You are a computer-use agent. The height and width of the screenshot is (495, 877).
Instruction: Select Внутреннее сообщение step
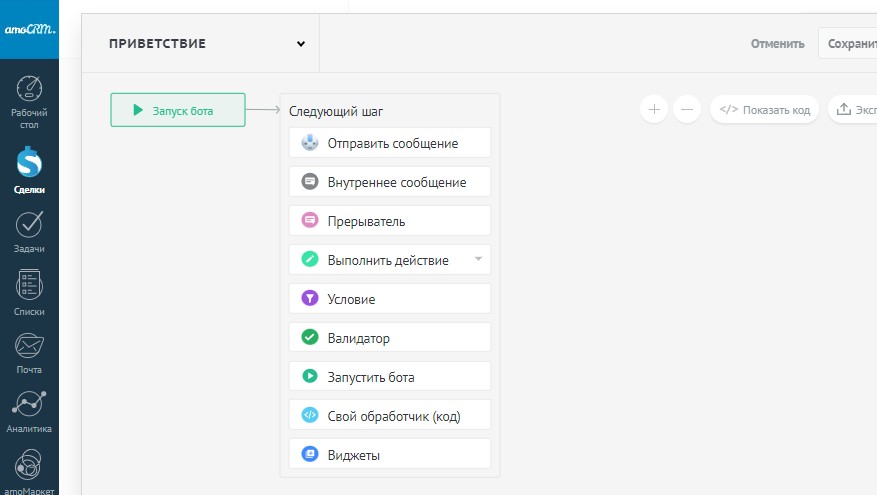(x=390, y=182)
